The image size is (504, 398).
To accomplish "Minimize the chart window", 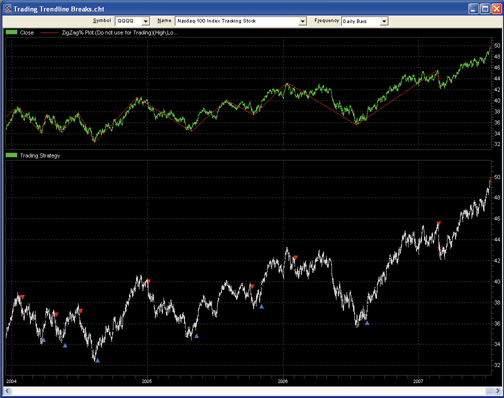I will pyautogui.click(x=473, y=9).
